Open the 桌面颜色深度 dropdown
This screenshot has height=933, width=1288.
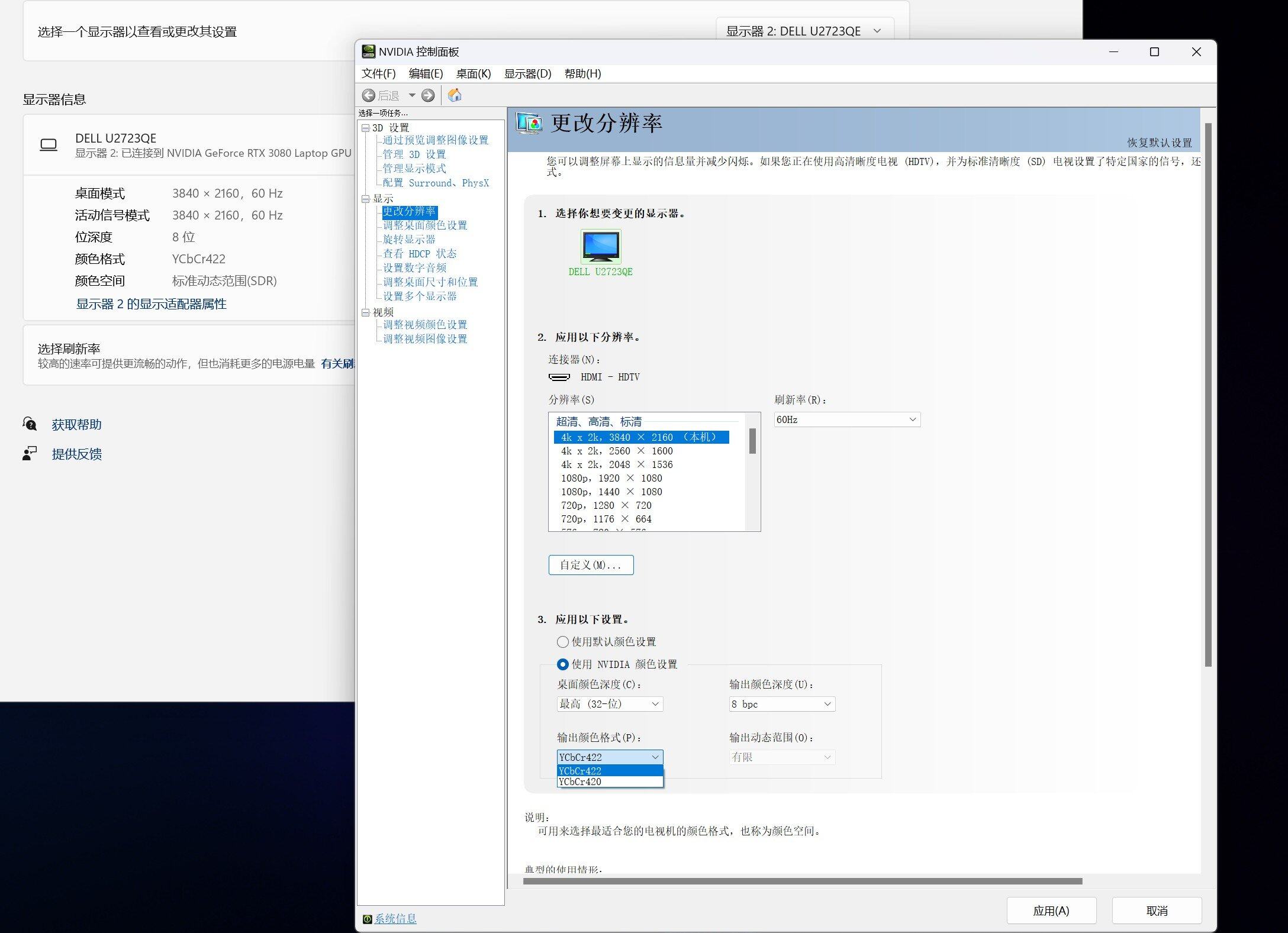coord(610,704)
